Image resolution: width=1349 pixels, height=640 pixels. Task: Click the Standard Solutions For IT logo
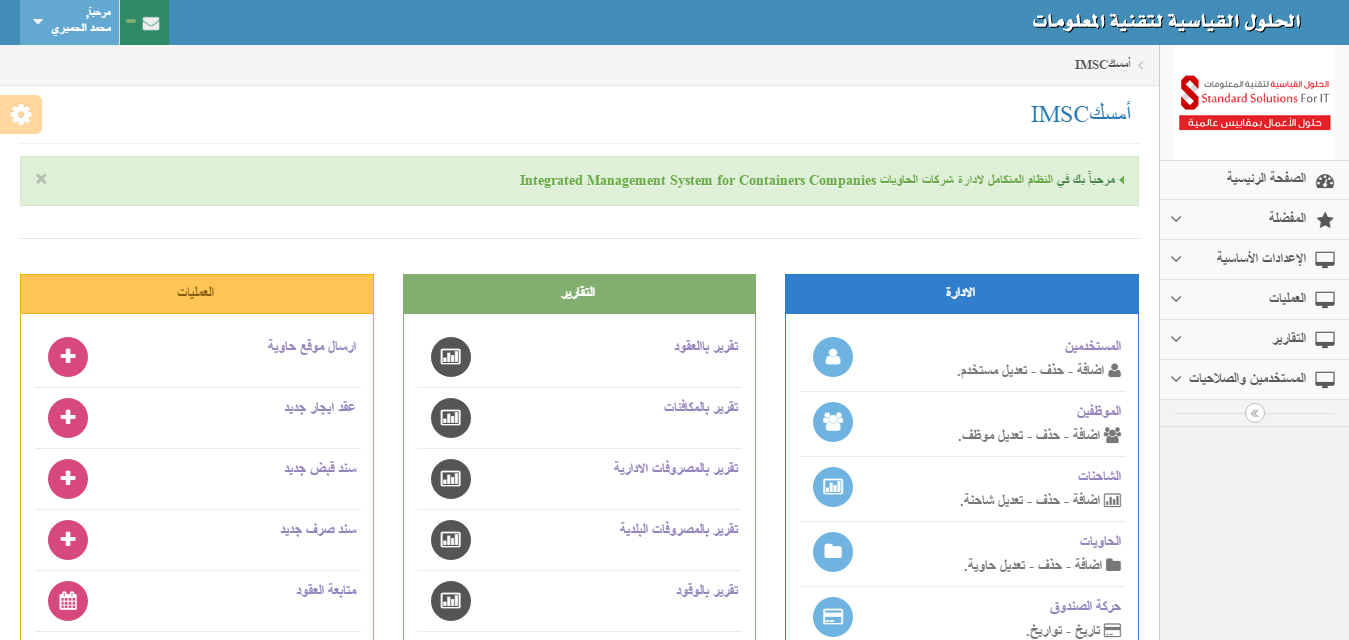tap(1254, 103)
